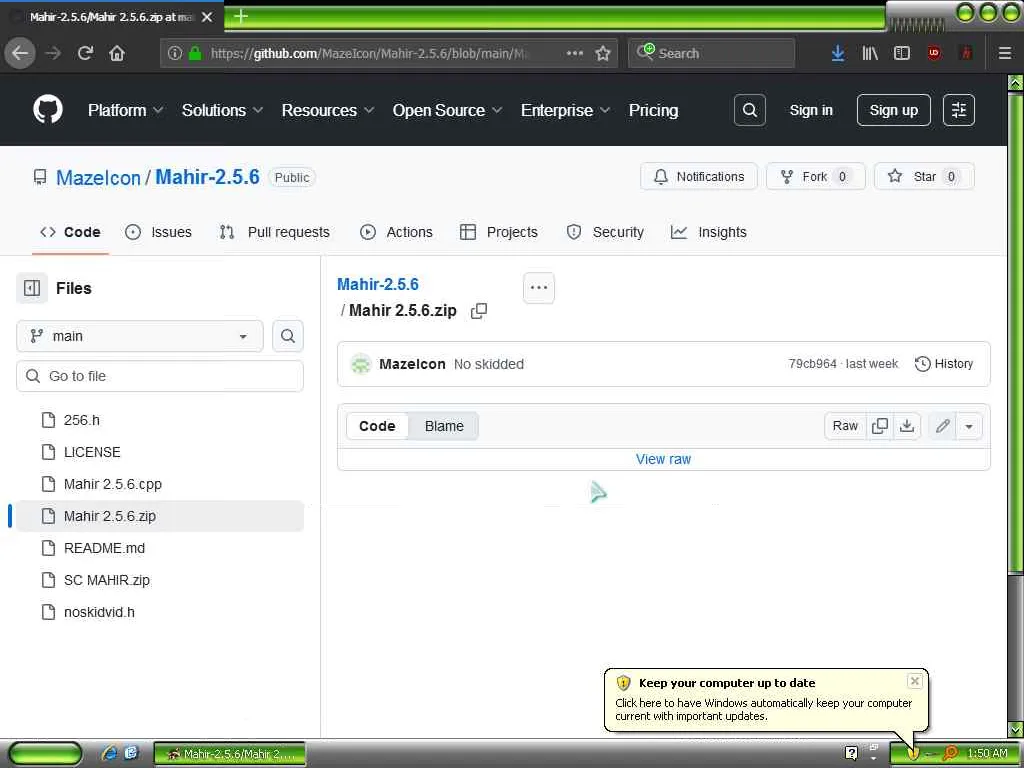1024x768 pixels.
Task: Download raw file icon
Action: coord(906,426)
